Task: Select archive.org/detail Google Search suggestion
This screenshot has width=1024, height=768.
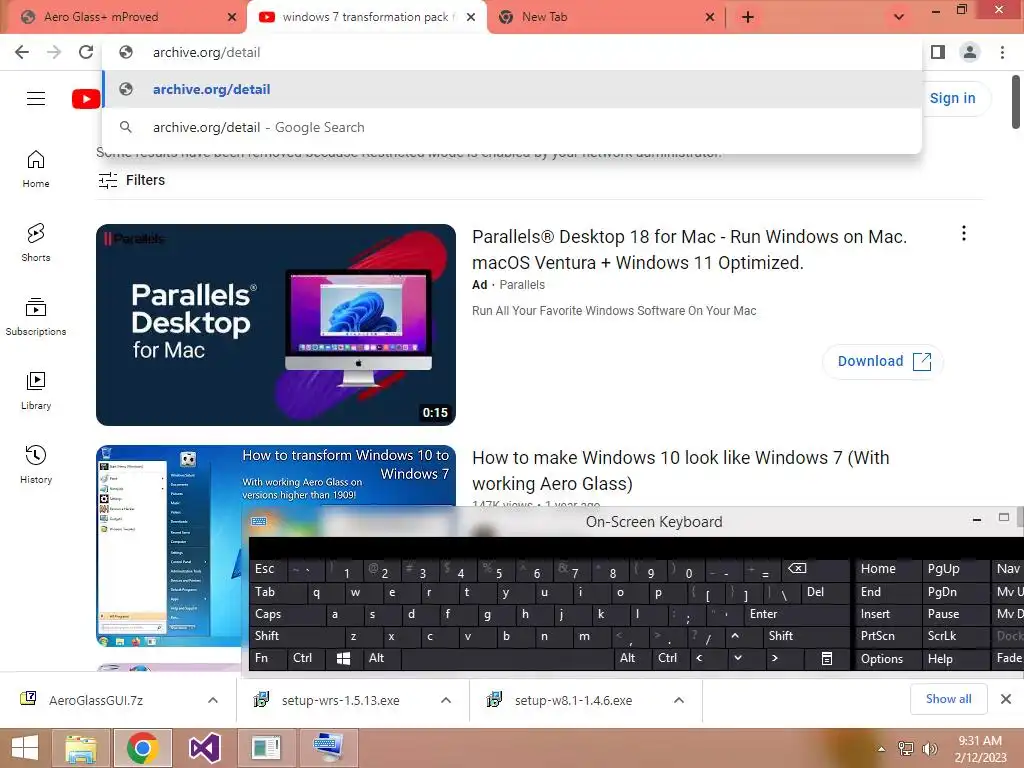Action: pos(512,127)
